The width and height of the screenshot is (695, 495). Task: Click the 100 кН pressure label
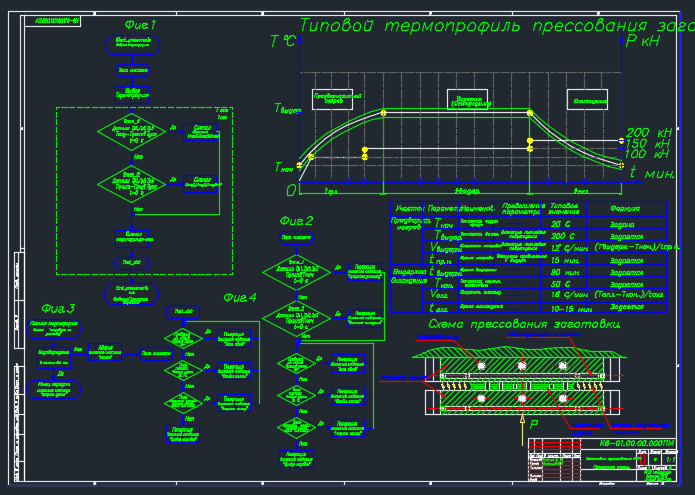pos(648,155)
